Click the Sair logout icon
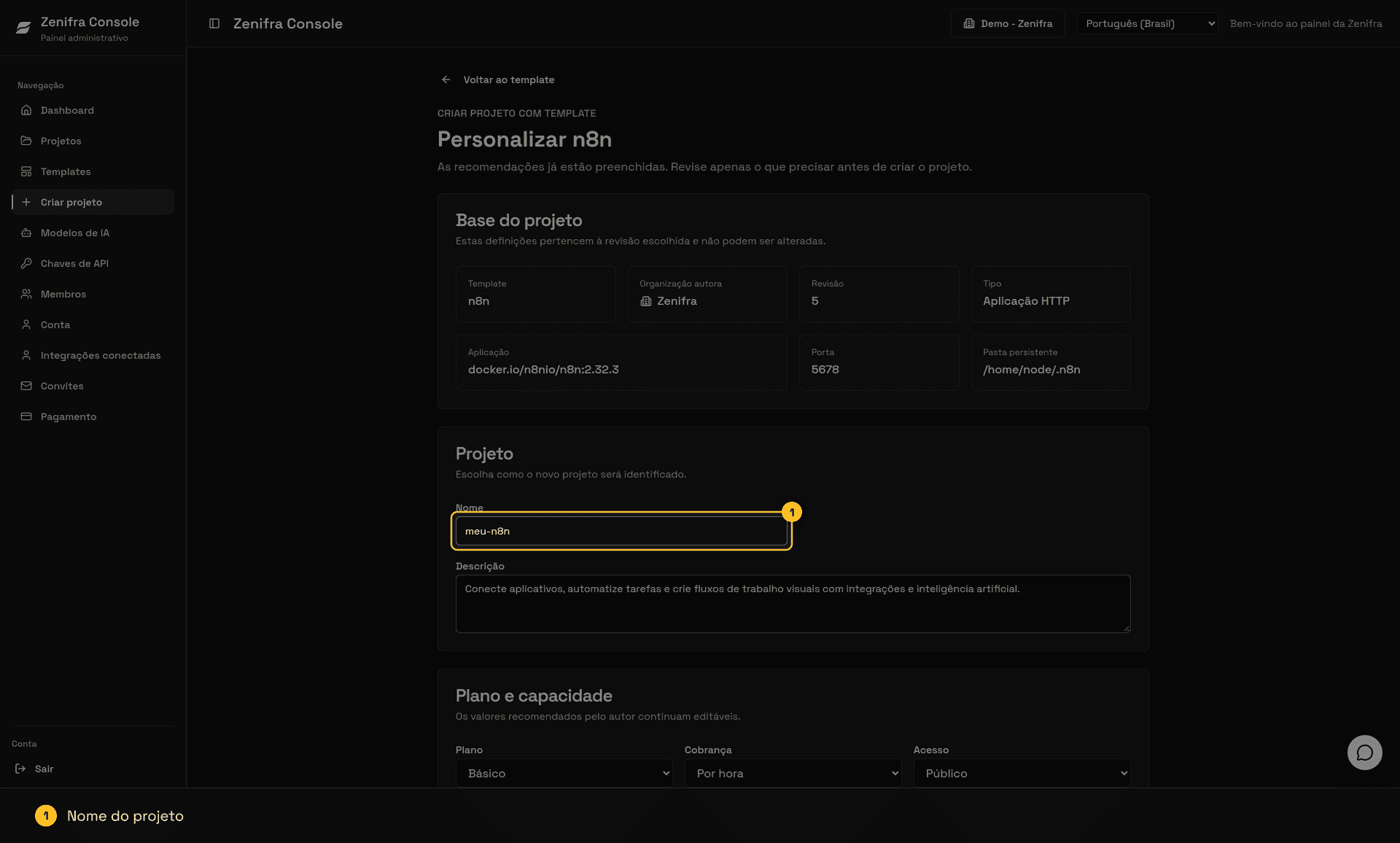 pyautogui.click(x=20, y=769)
